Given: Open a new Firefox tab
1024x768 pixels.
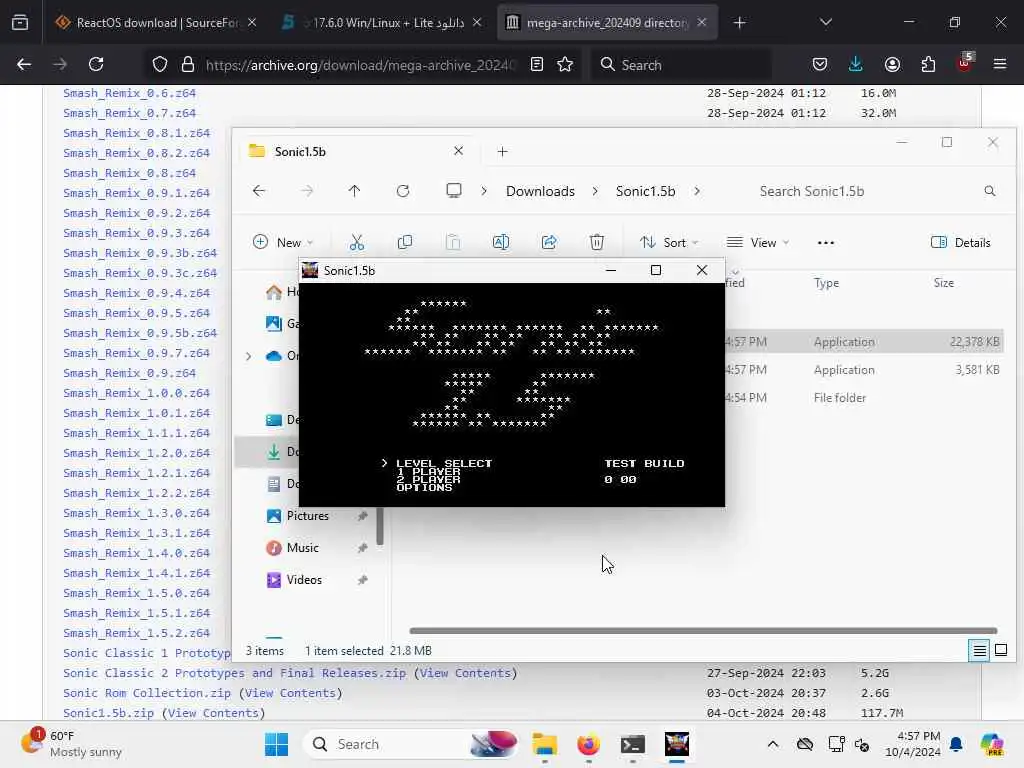Looking at the screenshot, I should 739,22.
